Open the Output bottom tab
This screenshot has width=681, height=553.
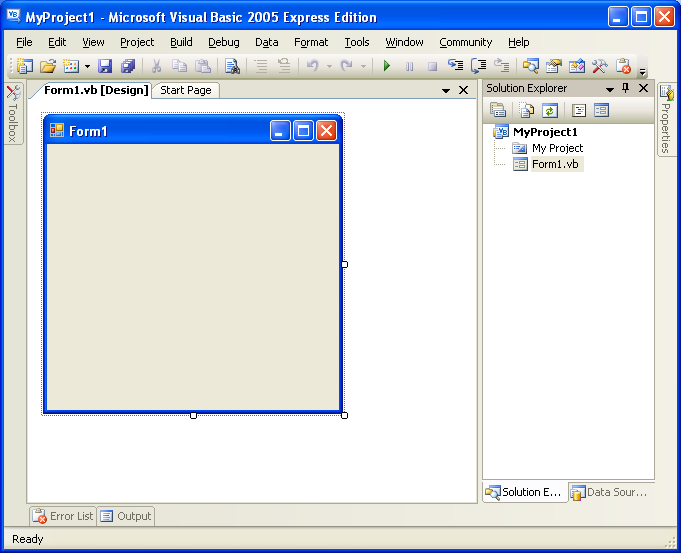coord(126,516)
